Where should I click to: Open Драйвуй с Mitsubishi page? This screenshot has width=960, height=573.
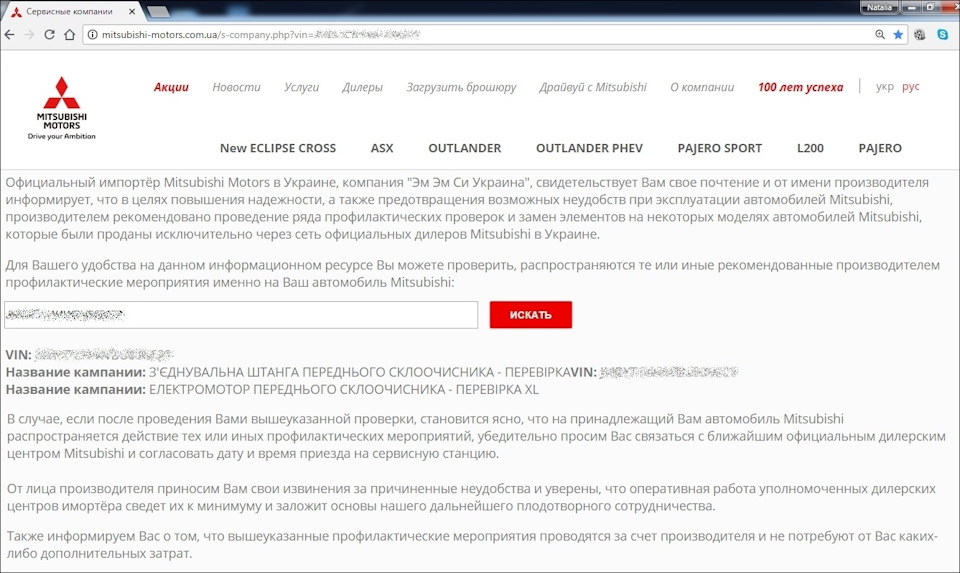[593, 87]
